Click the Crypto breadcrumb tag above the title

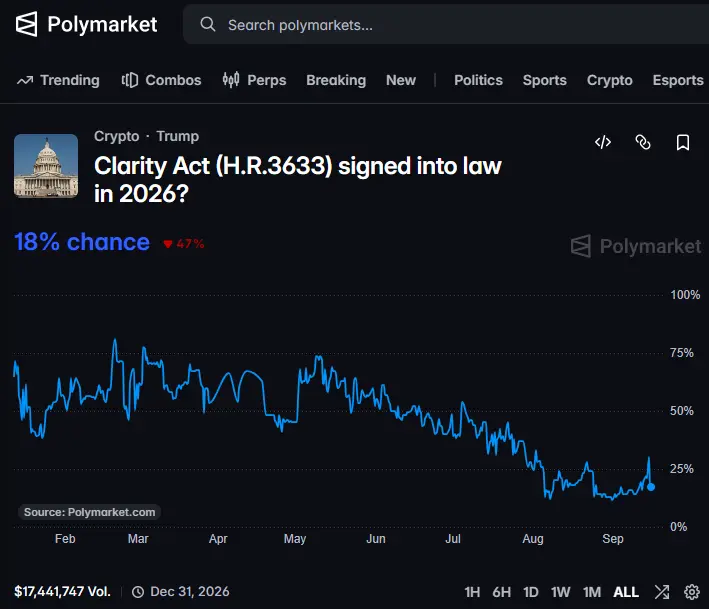(117, 136)
